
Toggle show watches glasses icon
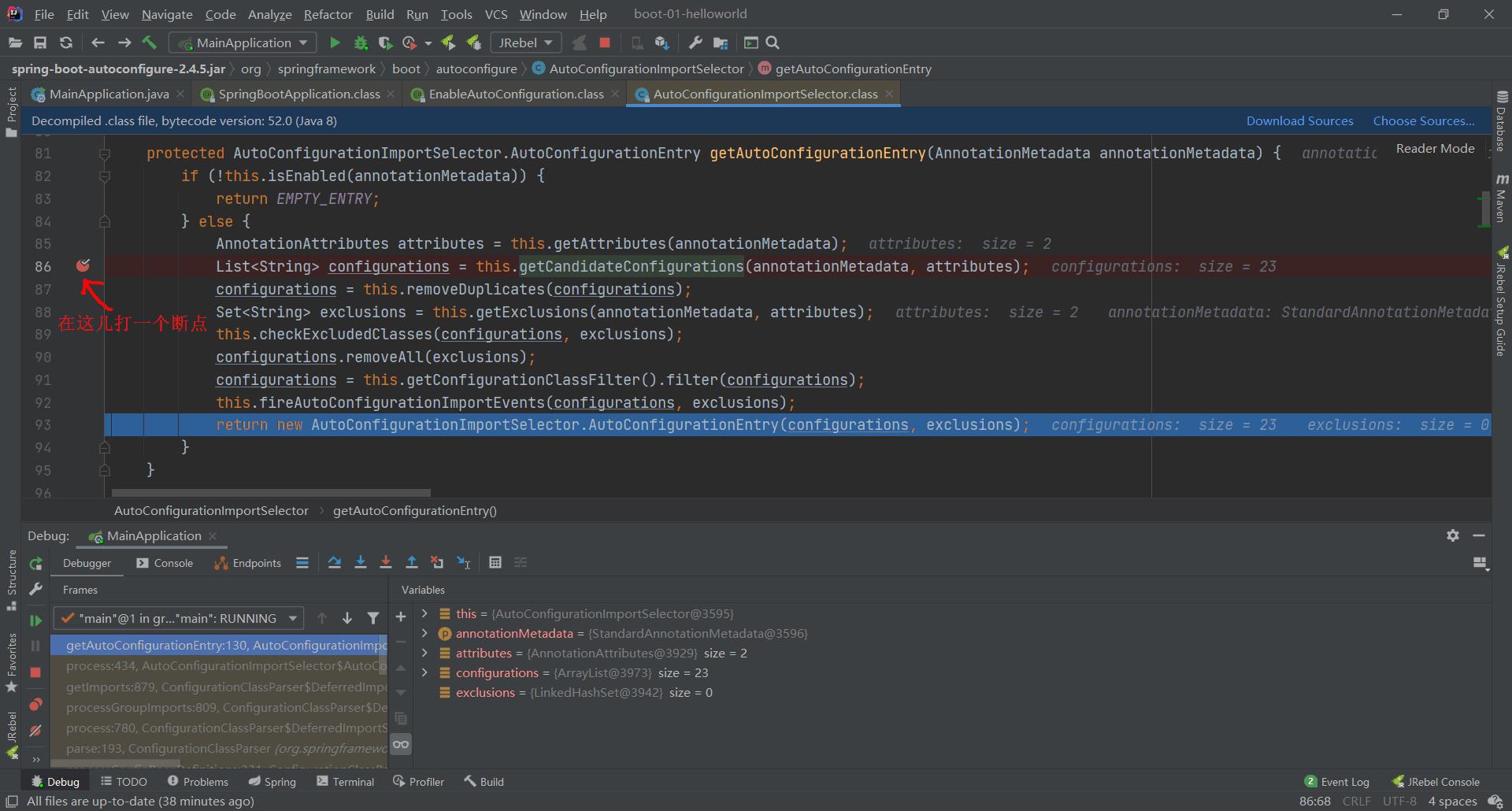[401, 744]
